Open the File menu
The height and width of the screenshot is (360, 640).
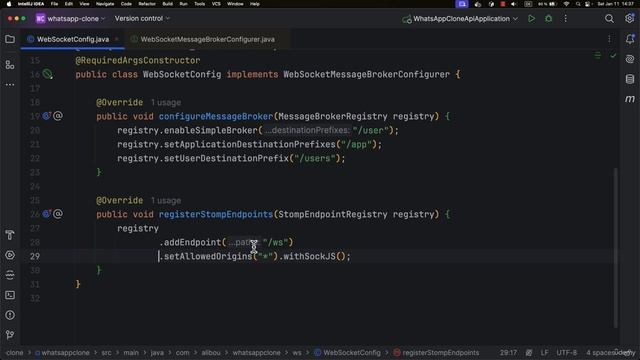54,4
